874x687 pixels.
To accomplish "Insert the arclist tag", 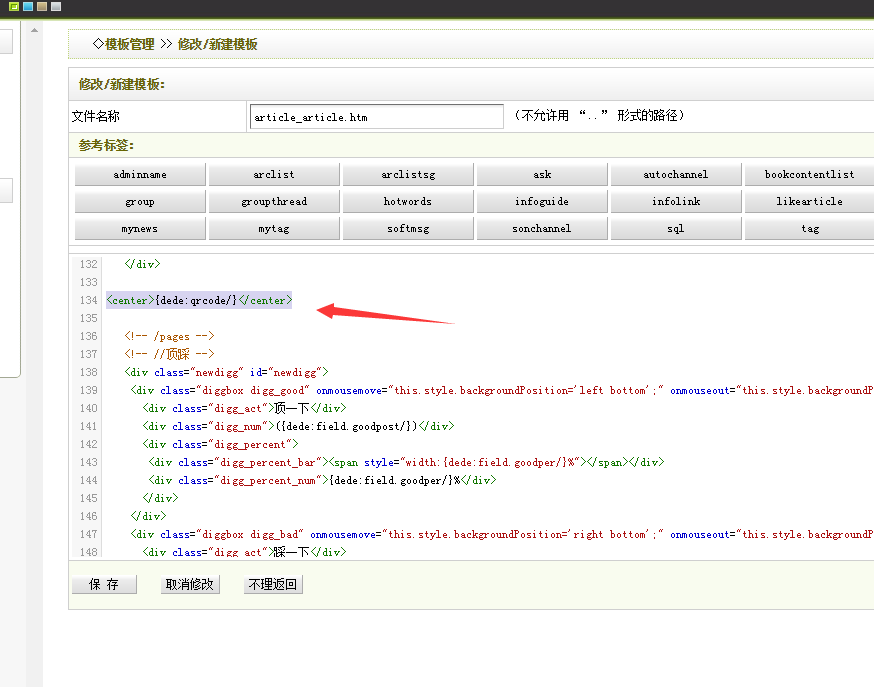I will [274, 174].
